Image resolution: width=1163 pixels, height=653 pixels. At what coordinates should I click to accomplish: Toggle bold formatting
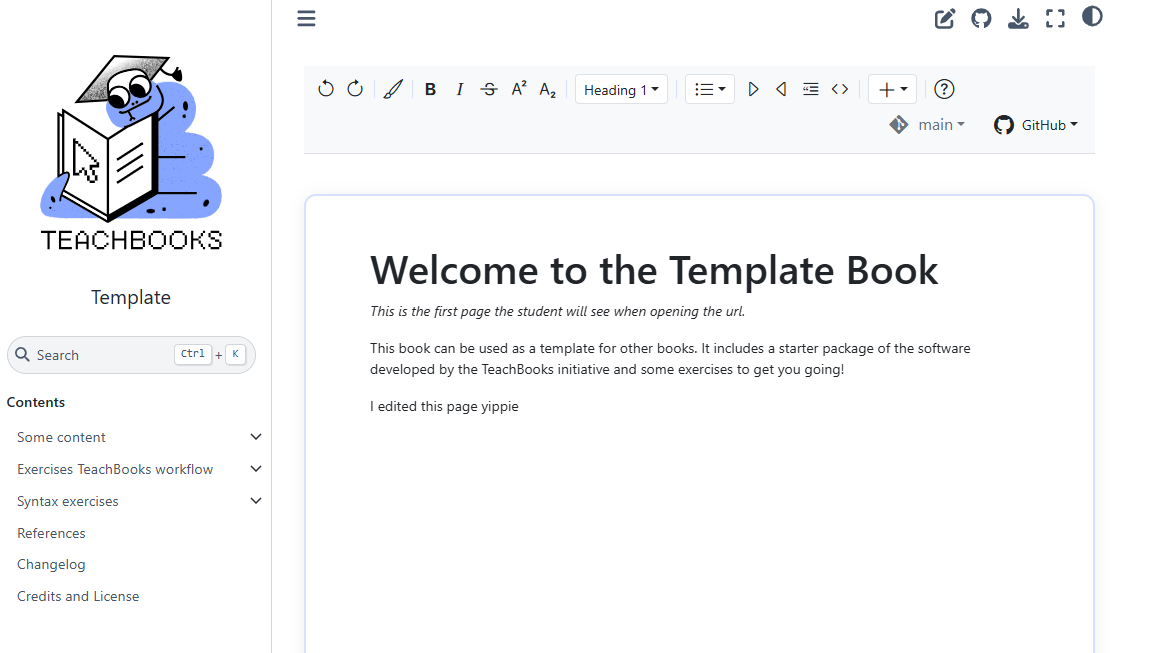coord(430,89)
